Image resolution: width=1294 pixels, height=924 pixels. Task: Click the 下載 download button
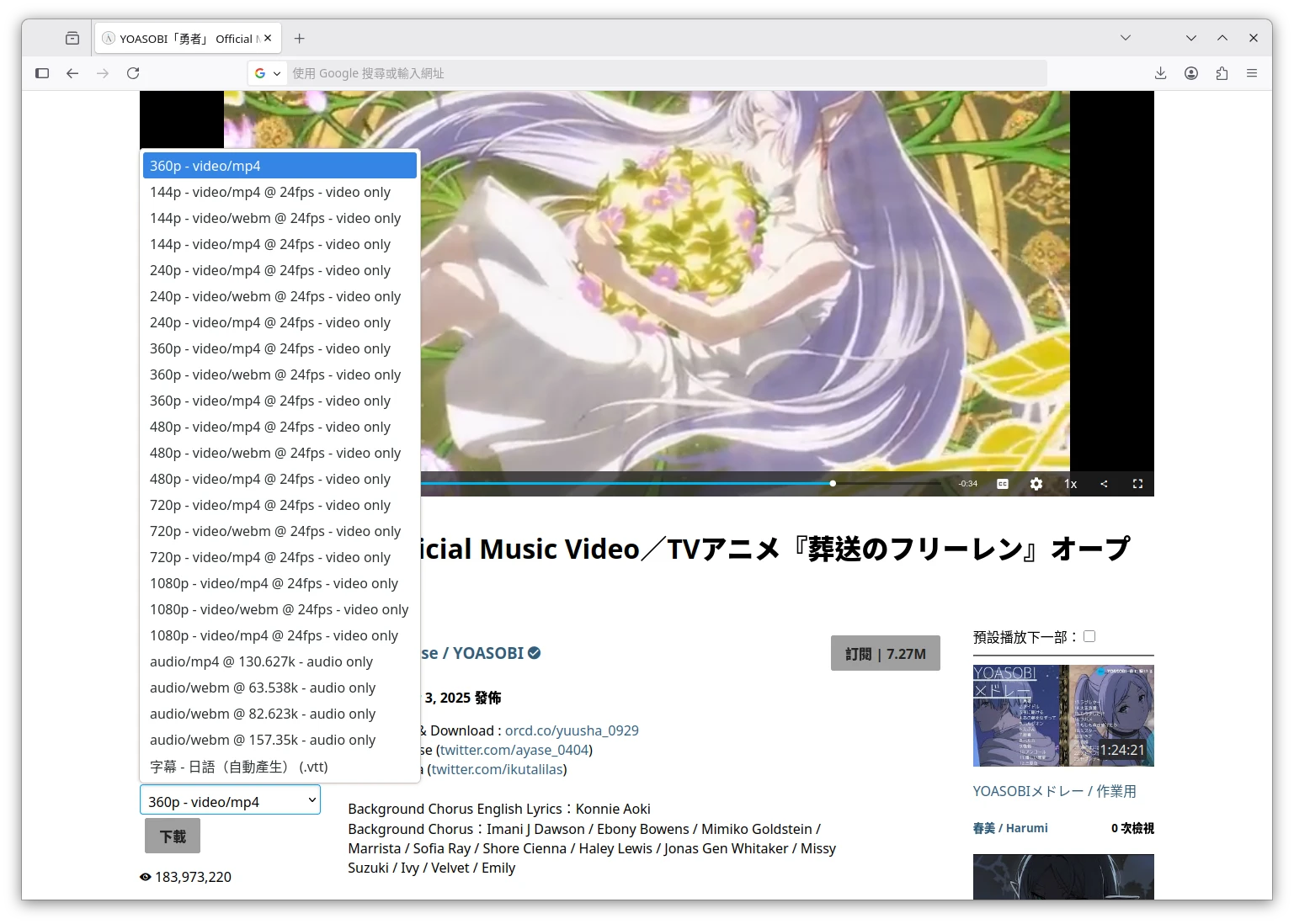[x=173, y=836]
